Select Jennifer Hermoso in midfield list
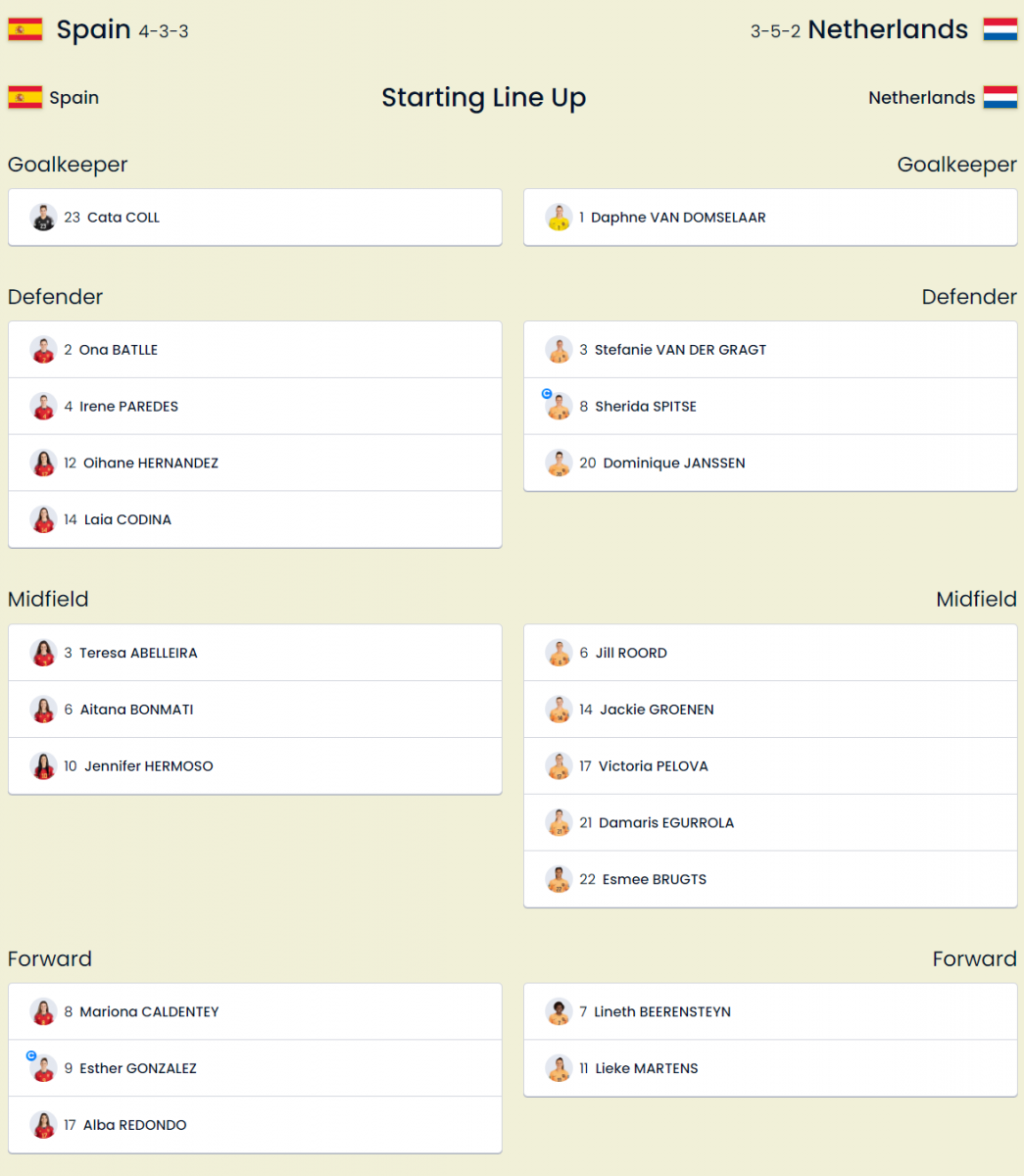 [x=255, y=766]
